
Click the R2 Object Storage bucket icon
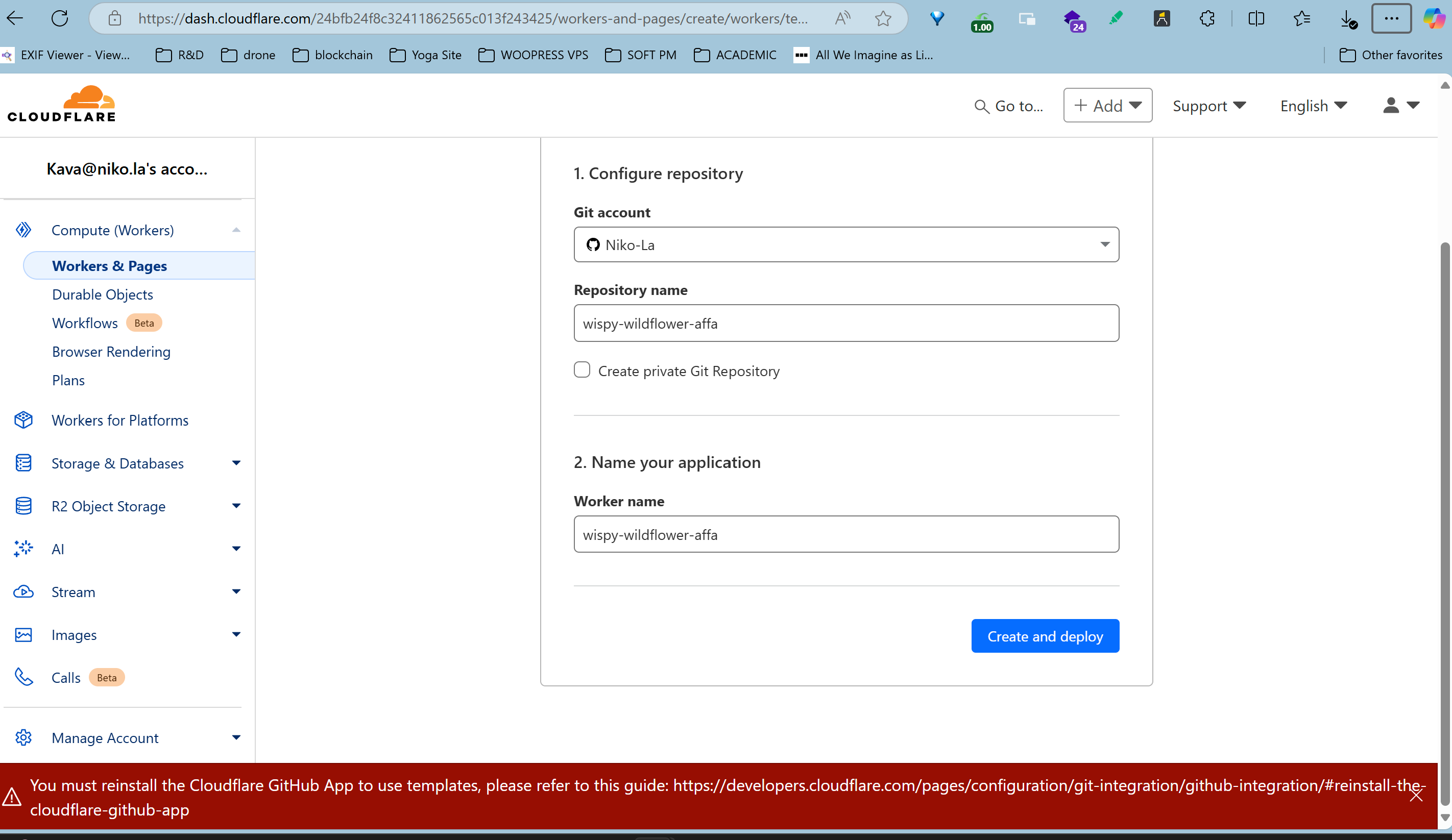(23, 506)
